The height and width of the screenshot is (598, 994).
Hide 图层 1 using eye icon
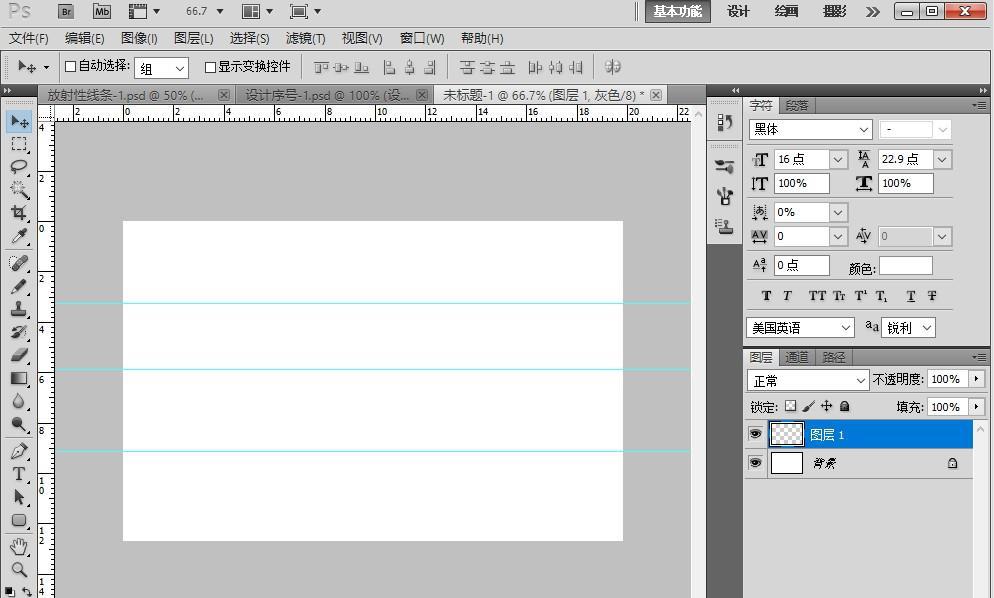(x=755, y=434)
